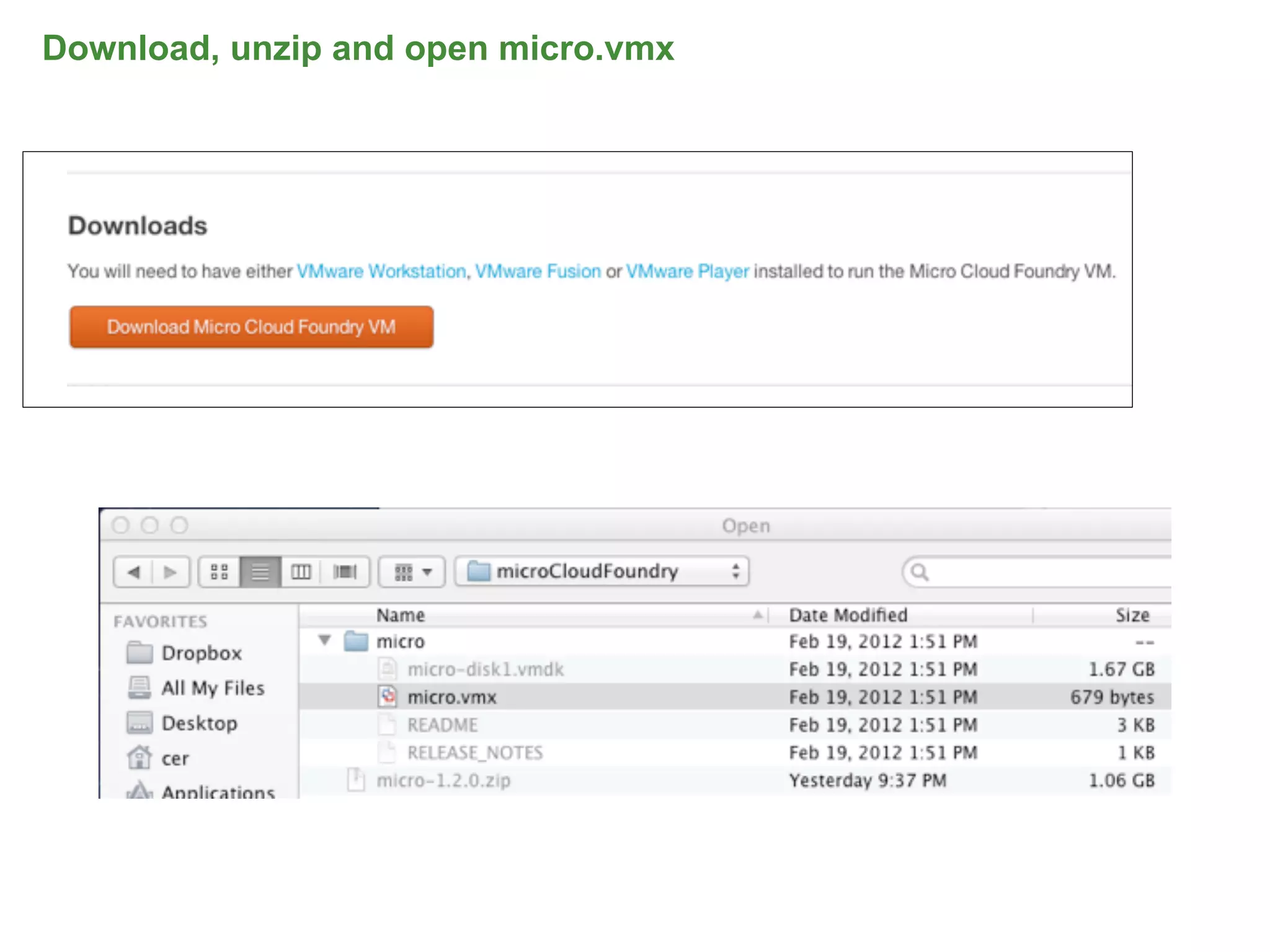The image size is (1270, 952).
Task: Select the 'micro.vmx' file name
Action: (452, 697)
